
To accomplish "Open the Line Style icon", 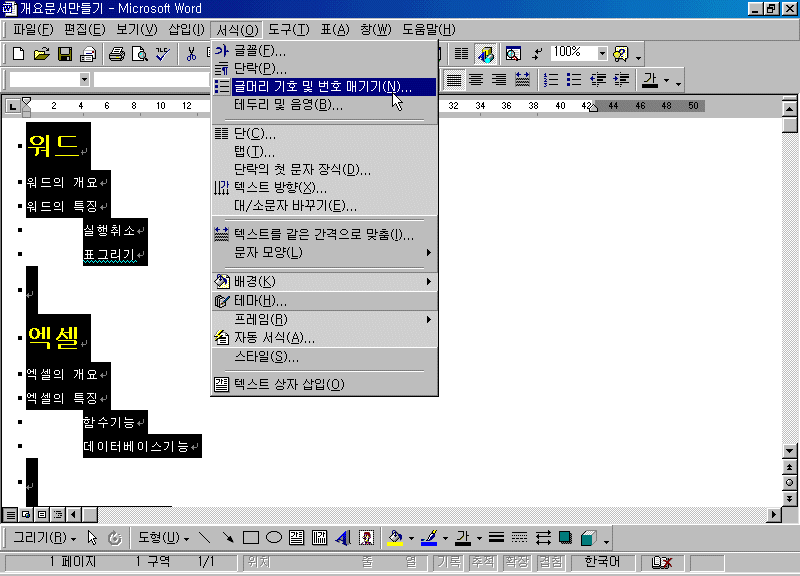I will (x=496, y=538).
